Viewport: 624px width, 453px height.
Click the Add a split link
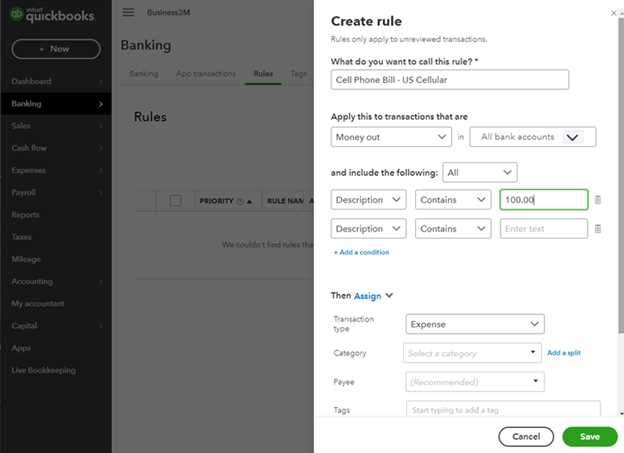(564, 353)
